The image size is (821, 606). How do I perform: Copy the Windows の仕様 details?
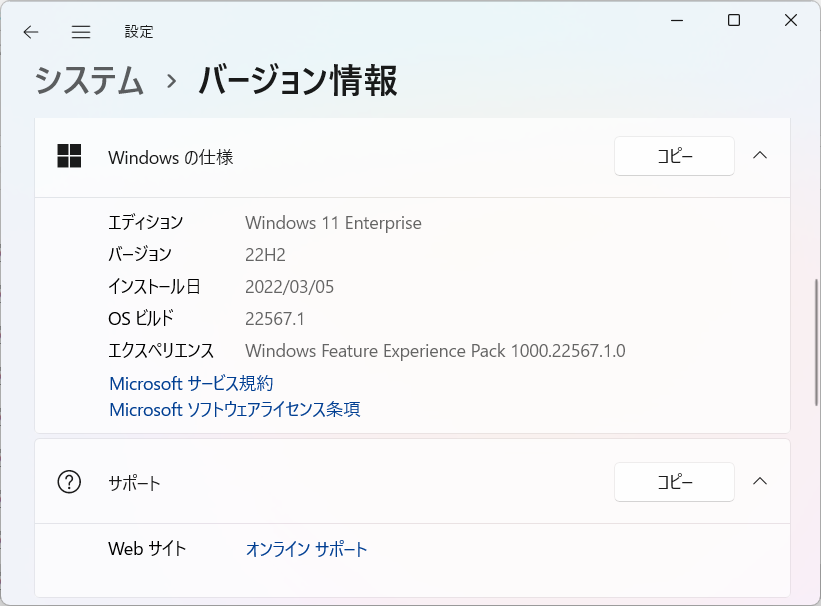(x=674, y=156)
